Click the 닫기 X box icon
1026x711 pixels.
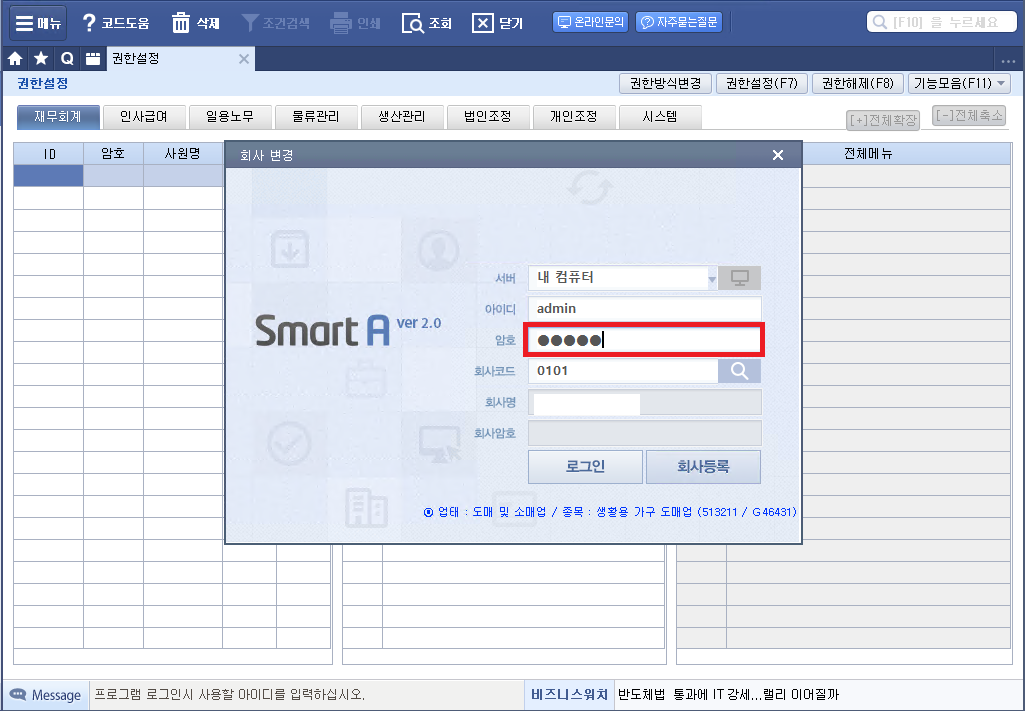click(x=482, y=24)
